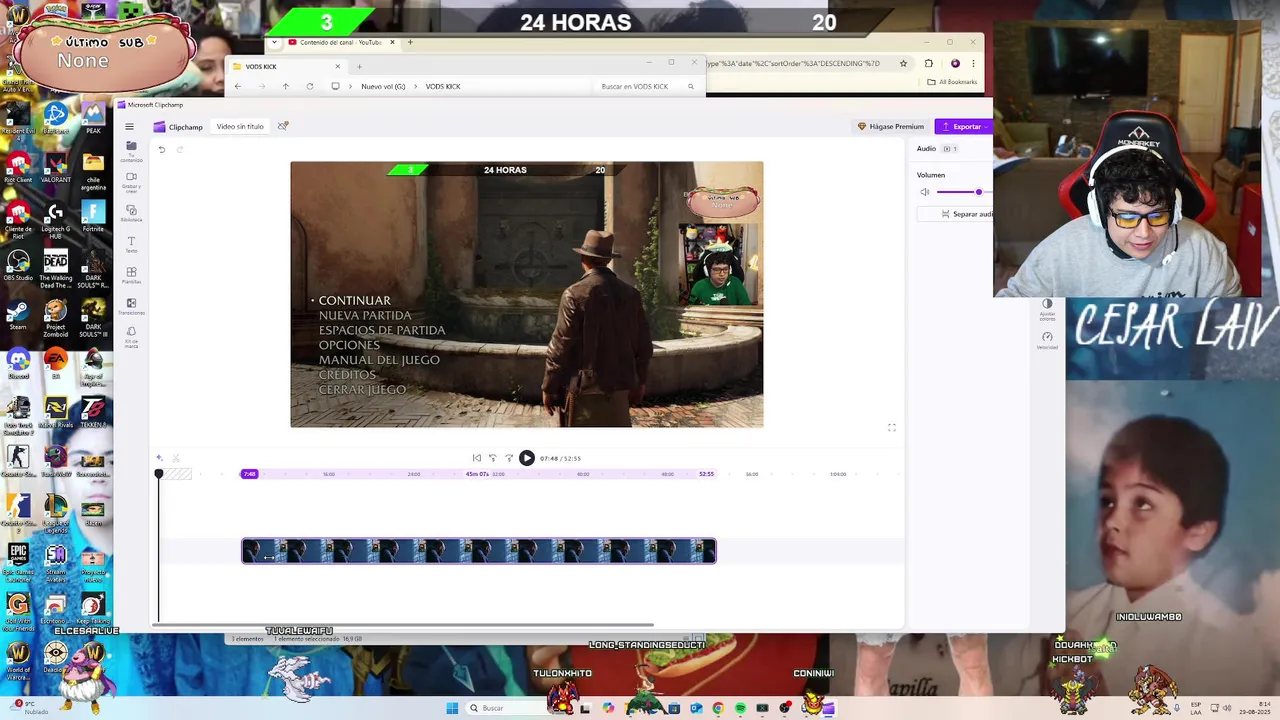Image resolution: width=1280 pixels, height=720 pixels.
Task: Click Buscar en VODS KICK field
Action: tap(646, 87)
